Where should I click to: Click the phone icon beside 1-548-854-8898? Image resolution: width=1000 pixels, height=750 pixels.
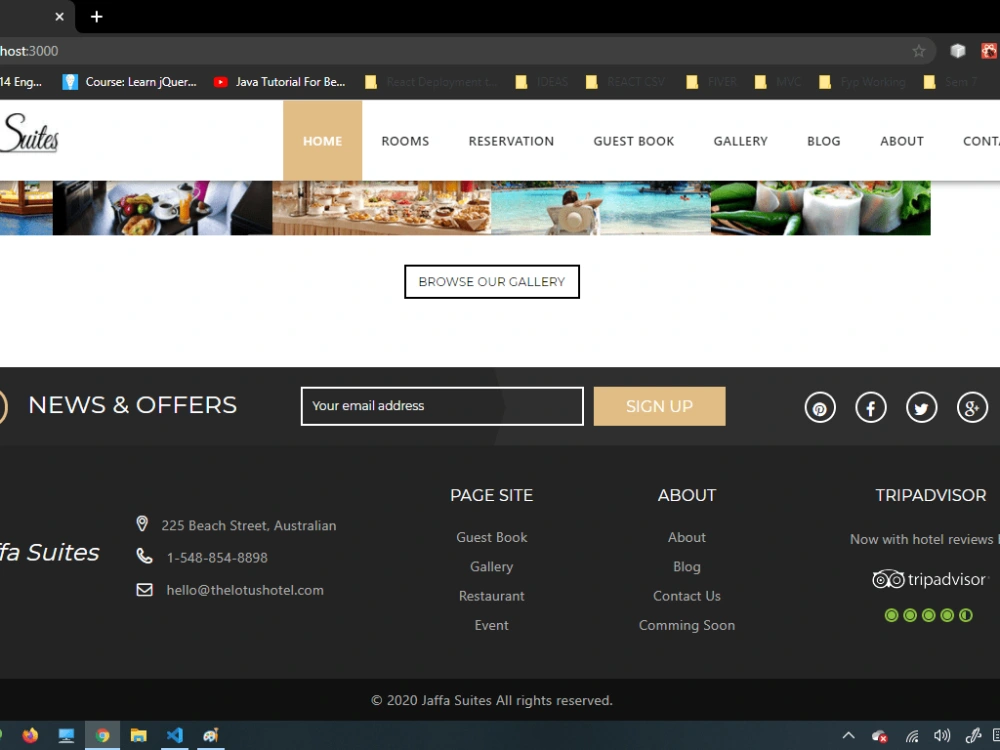coord(145,556)
